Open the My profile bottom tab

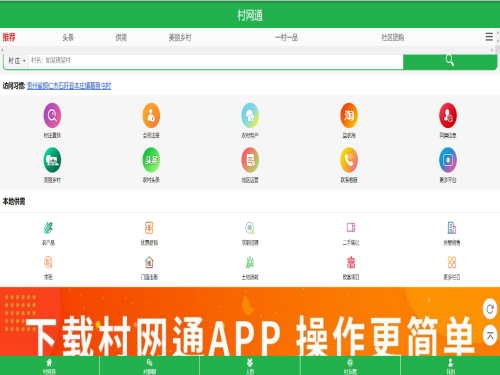coord(450,366)
